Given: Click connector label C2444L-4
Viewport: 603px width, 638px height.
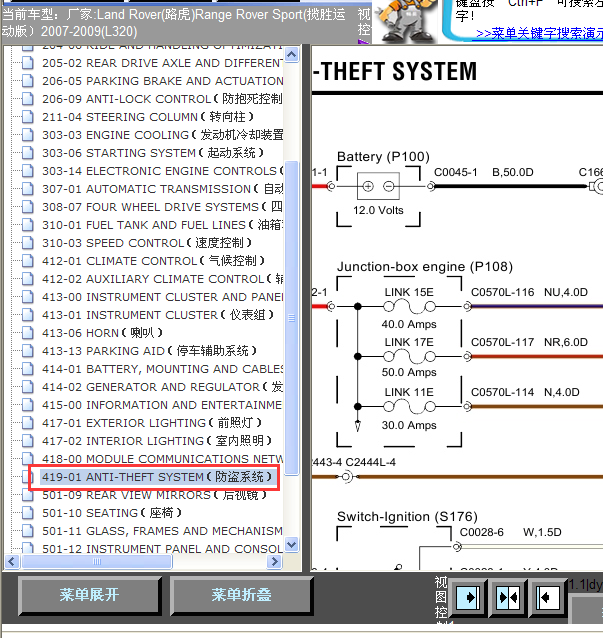Looking at the screenshot, I should coord(370,462).
